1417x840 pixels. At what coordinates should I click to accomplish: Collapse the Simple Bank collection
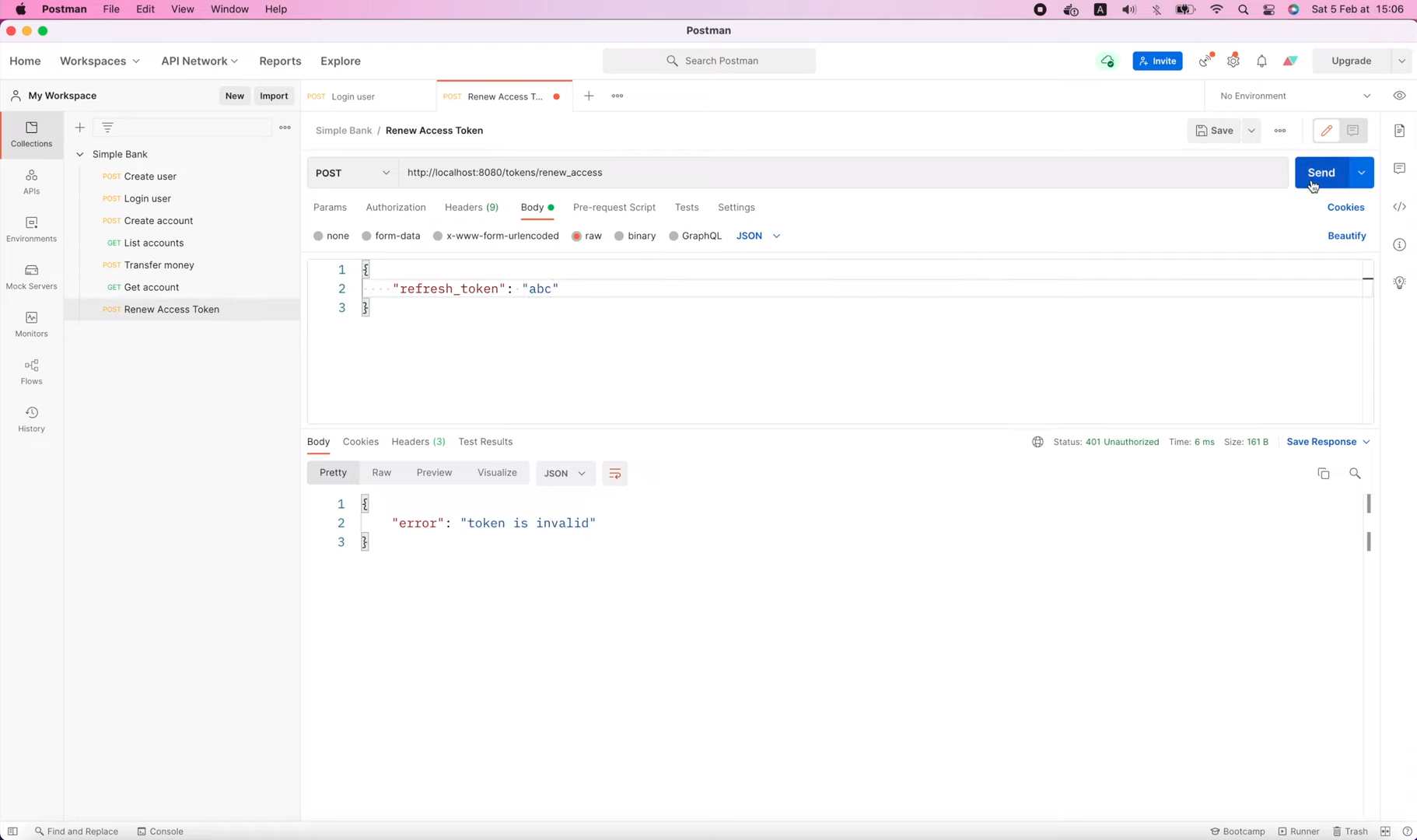(79, 154)
